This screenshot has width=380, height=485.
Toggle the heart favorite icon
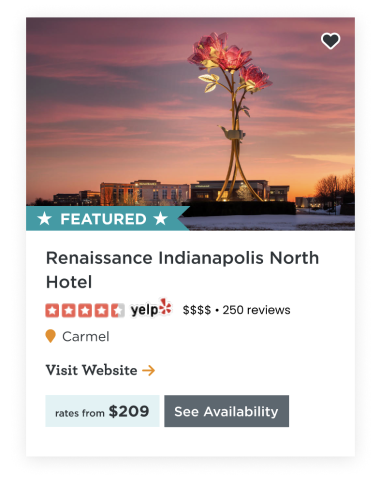tap(330, 41)
